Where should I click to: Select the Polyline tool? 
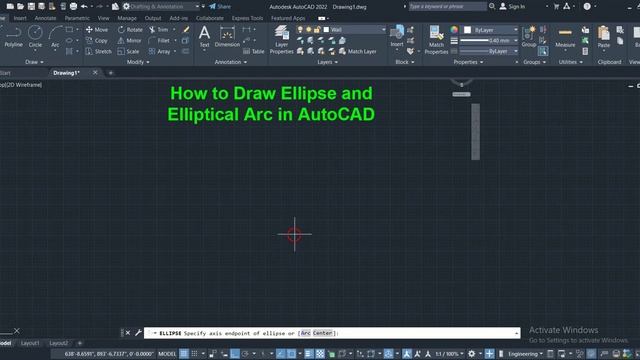click(13, 37)
